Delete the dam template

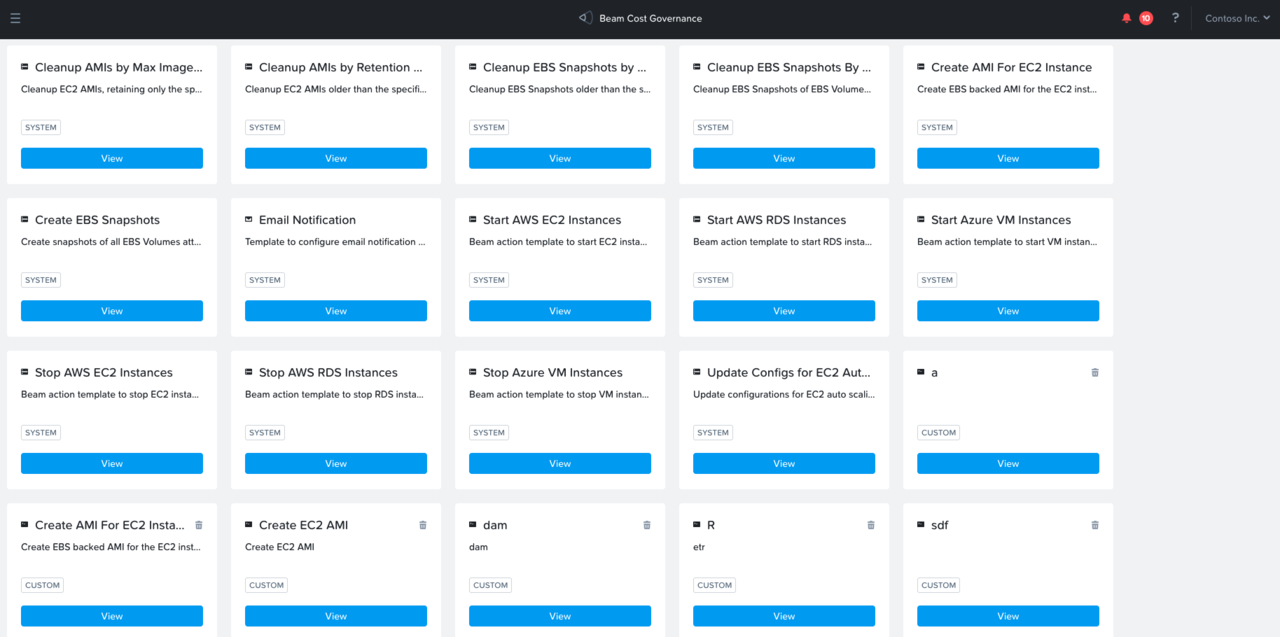647,525
